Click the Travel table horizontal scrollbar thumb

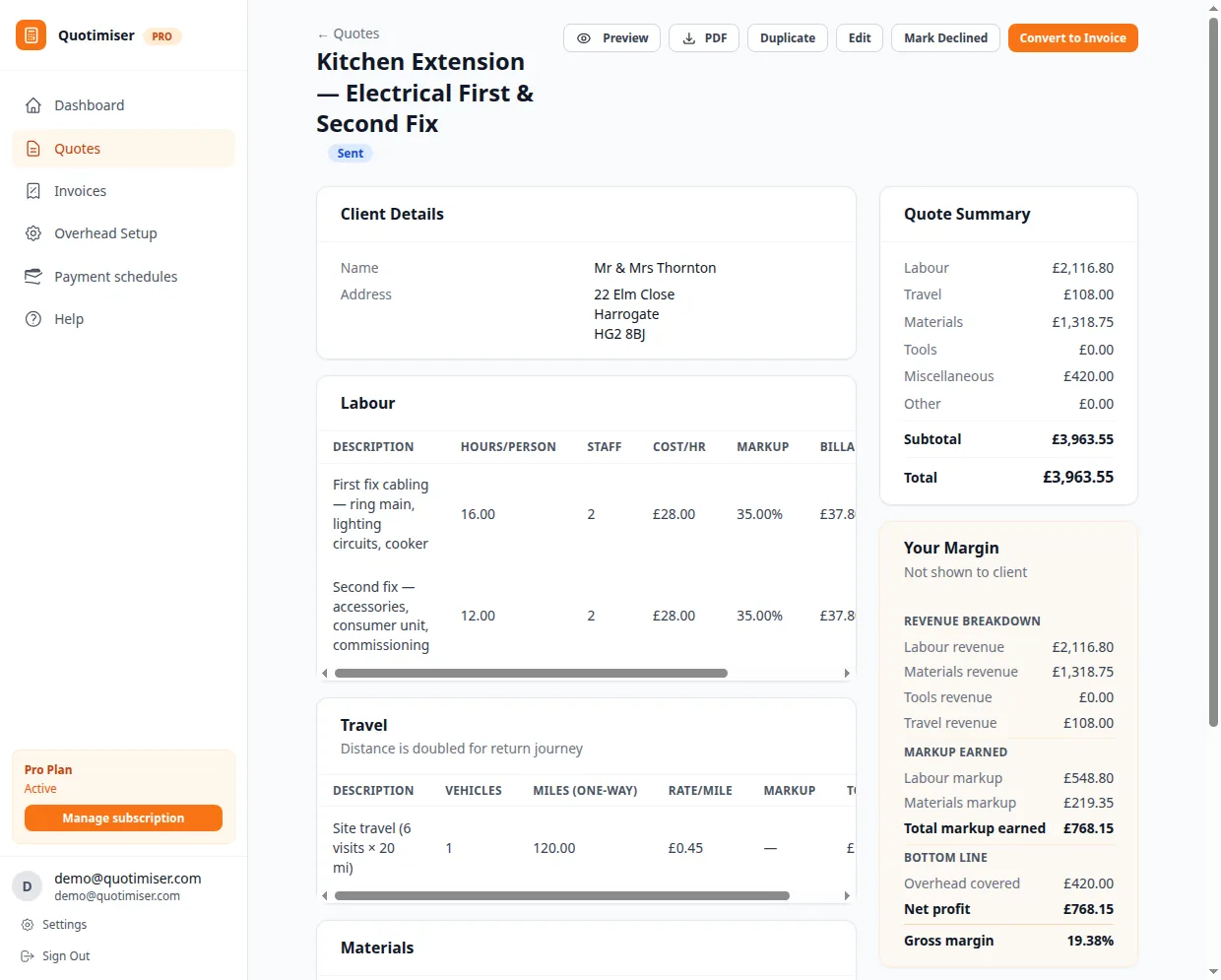pyautogui.click(x=562, y=896)
